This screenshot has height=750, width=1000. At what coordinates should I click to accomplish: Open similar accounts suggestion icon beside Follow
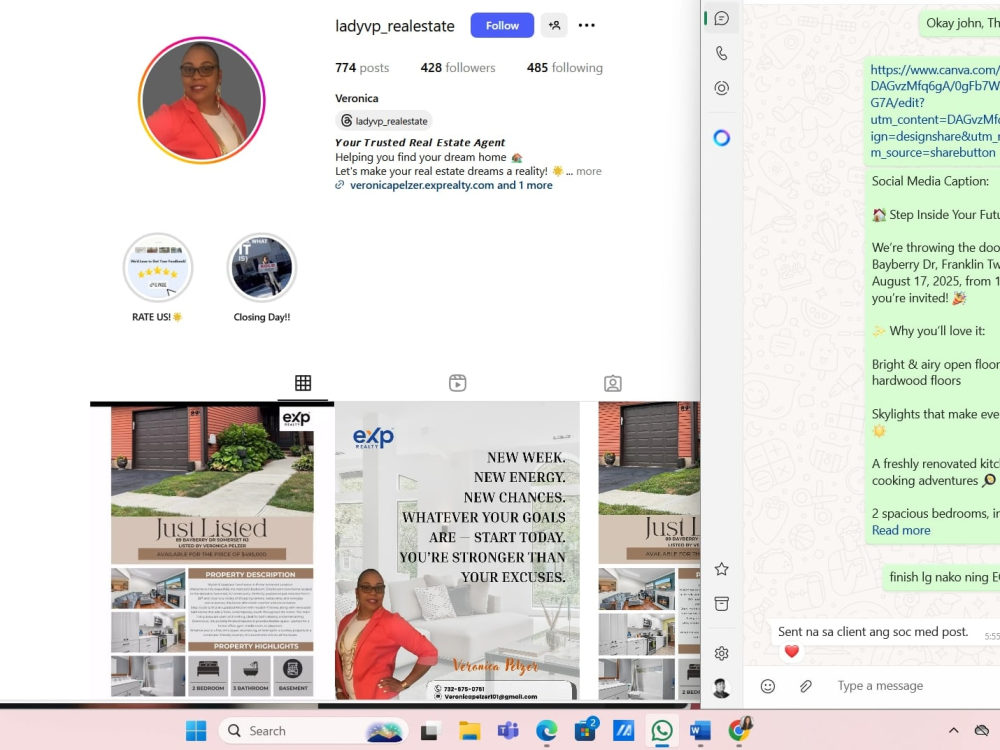[554, 26]
